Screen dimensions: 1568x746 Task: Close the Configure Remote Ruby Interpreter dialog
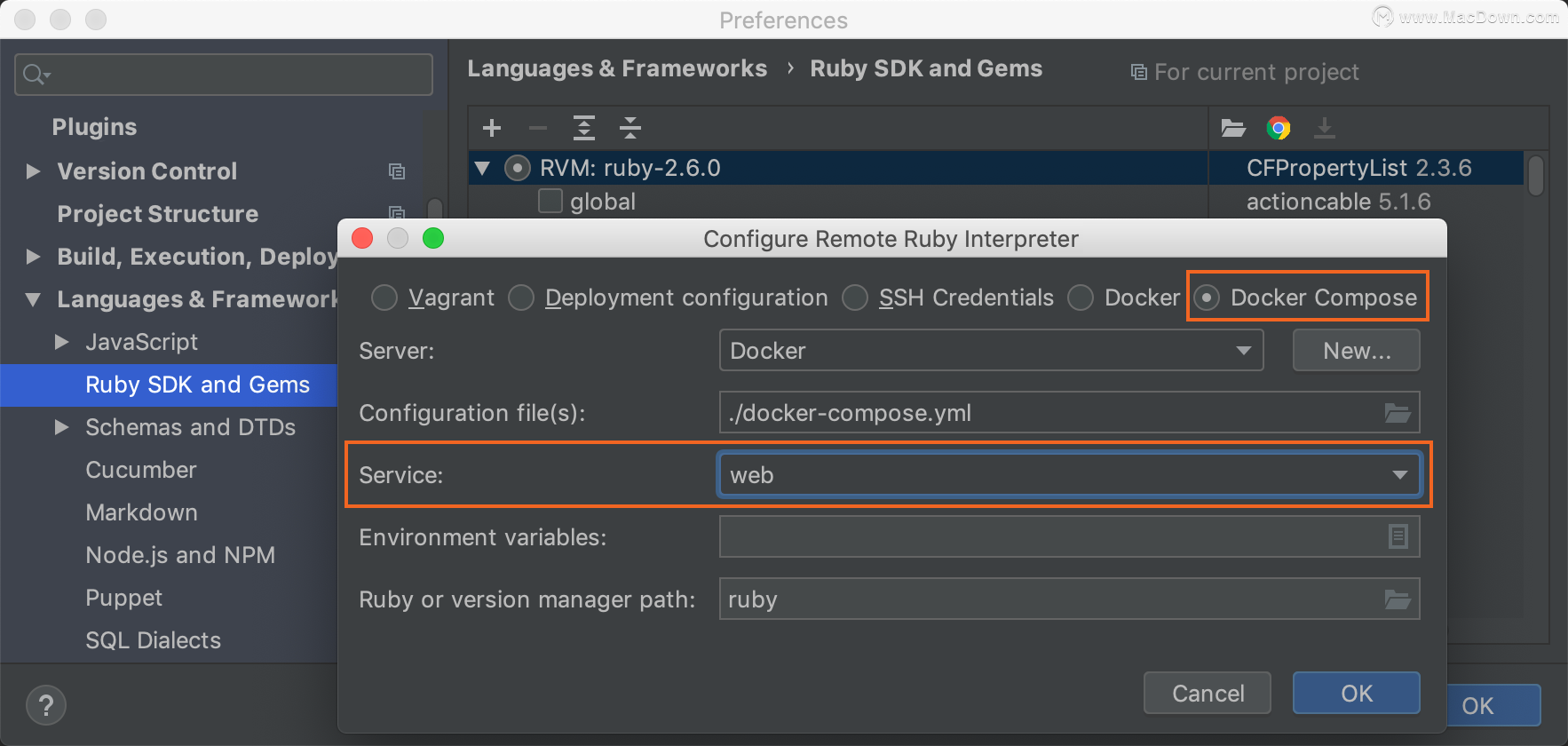click(x=362, y=238)
